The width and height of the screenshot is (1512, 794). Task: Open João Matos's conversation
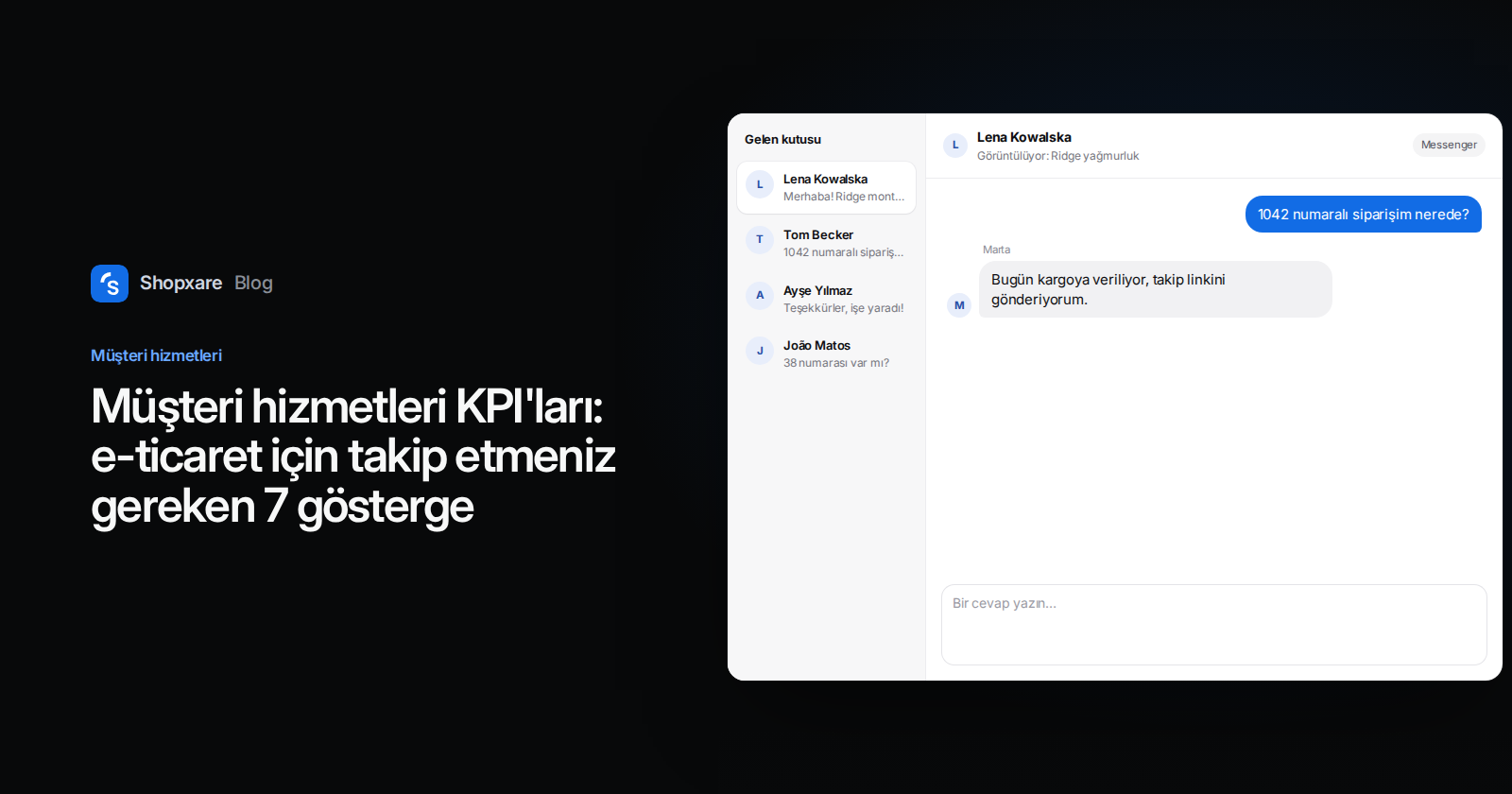(827, 354)
